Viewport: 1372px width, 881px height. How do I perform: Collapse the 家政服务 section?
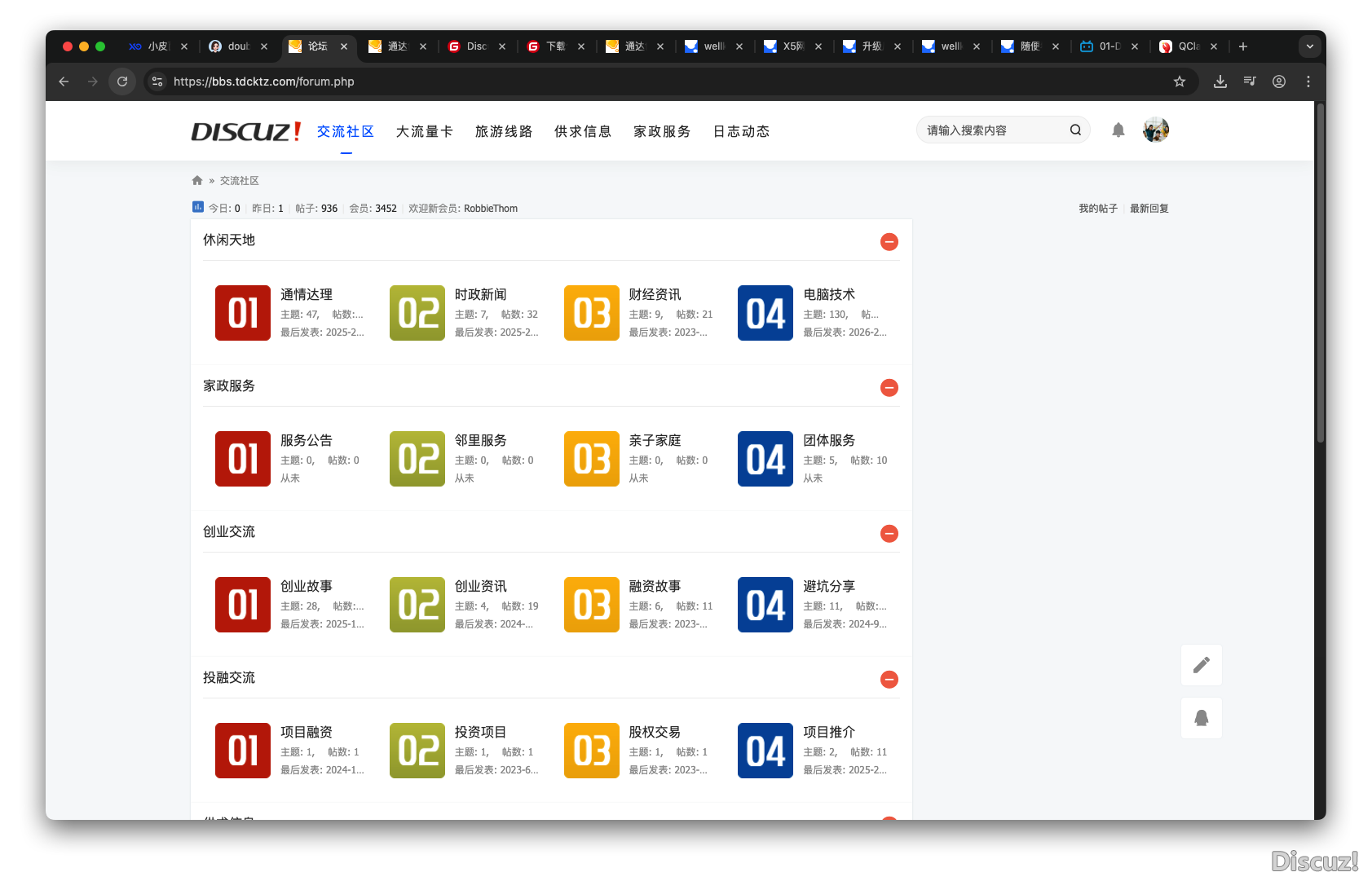[x=889, y=388]
